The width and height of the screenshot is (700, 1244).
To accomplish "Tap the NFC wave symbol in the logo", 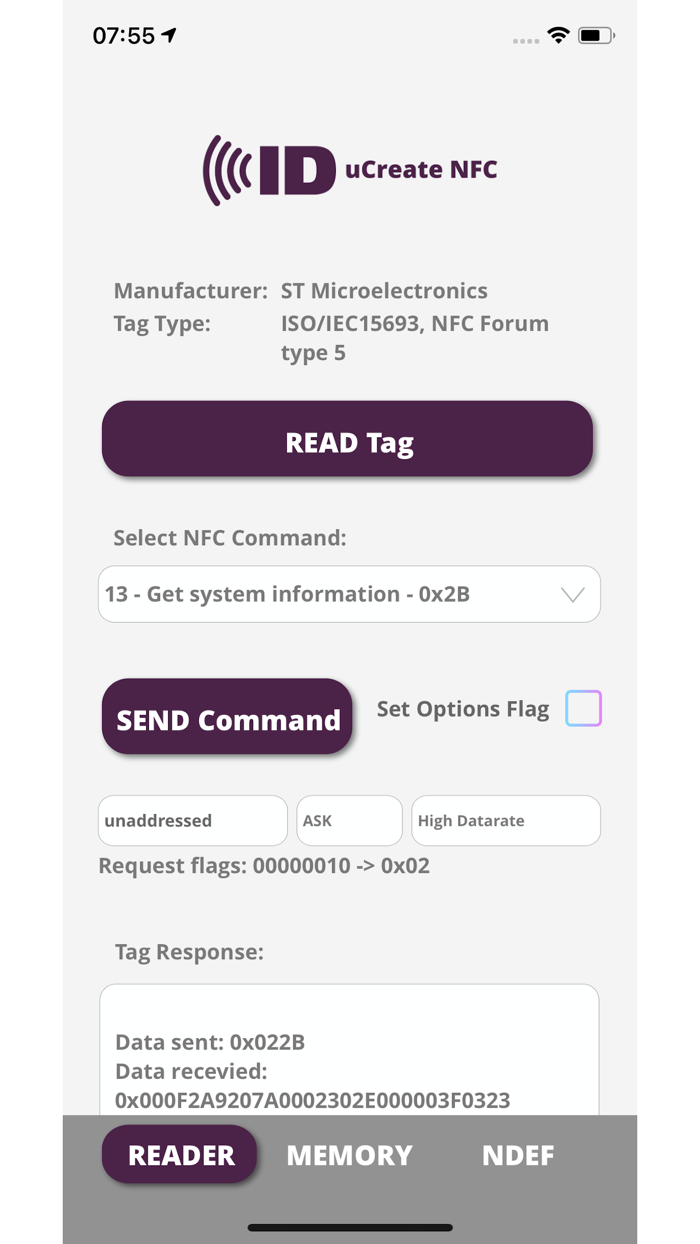I will [229, 169].
